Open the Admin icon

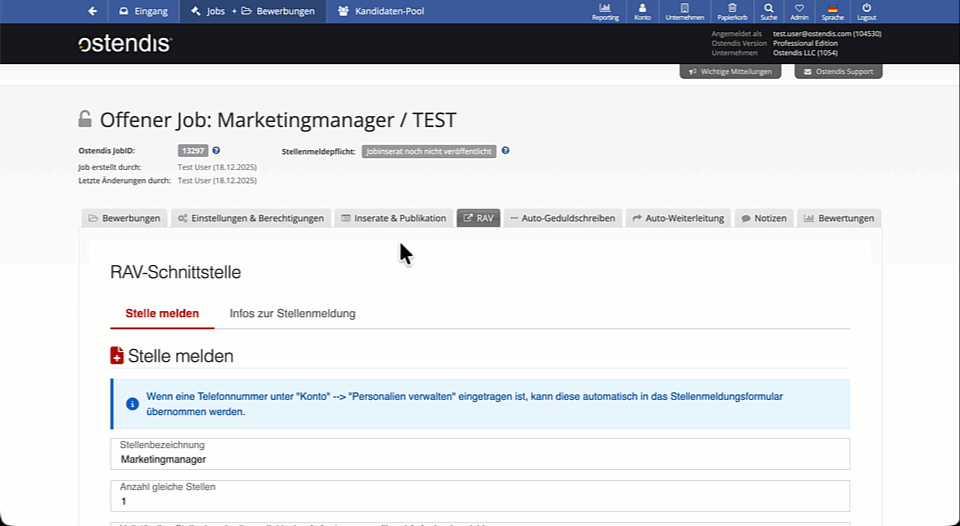[x=799, y=11]
